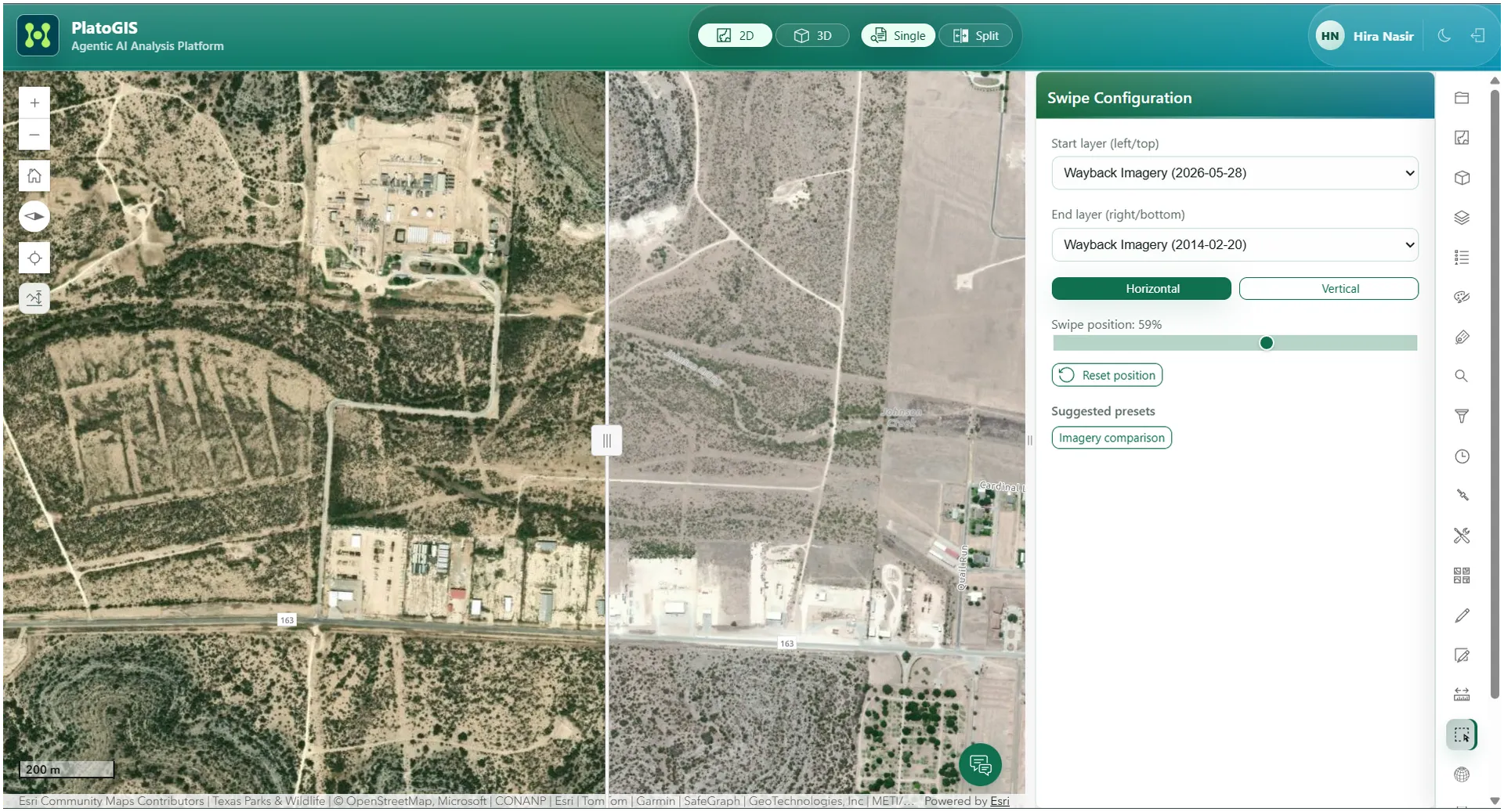The width and height of the screenshot is (1504, 812).
Task: Find my location on map
Action: tap(34, 258)
